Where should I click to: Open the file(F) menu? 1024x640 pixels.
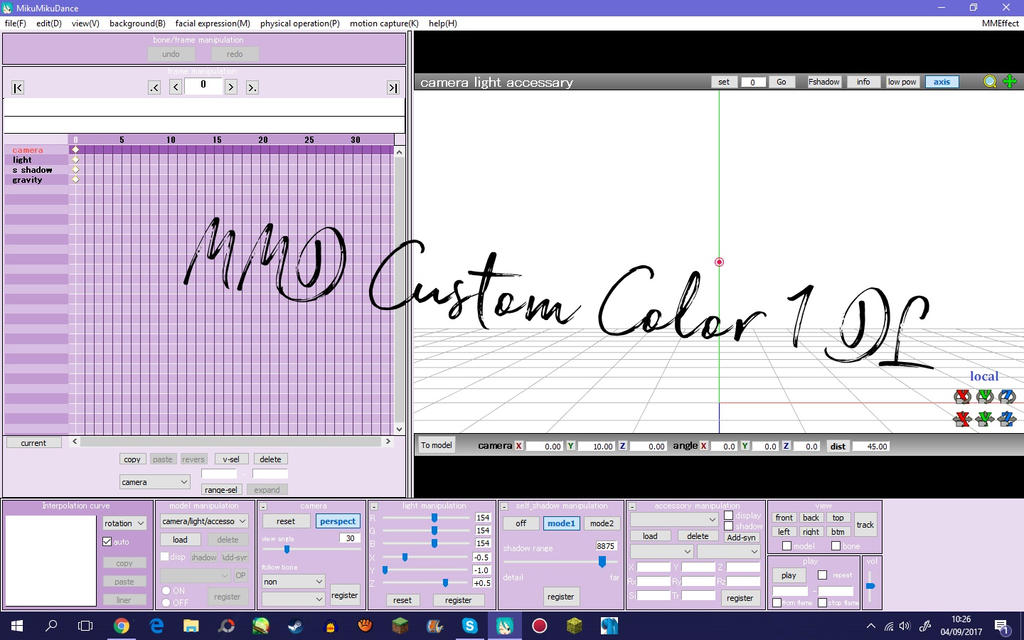(16, 24)
